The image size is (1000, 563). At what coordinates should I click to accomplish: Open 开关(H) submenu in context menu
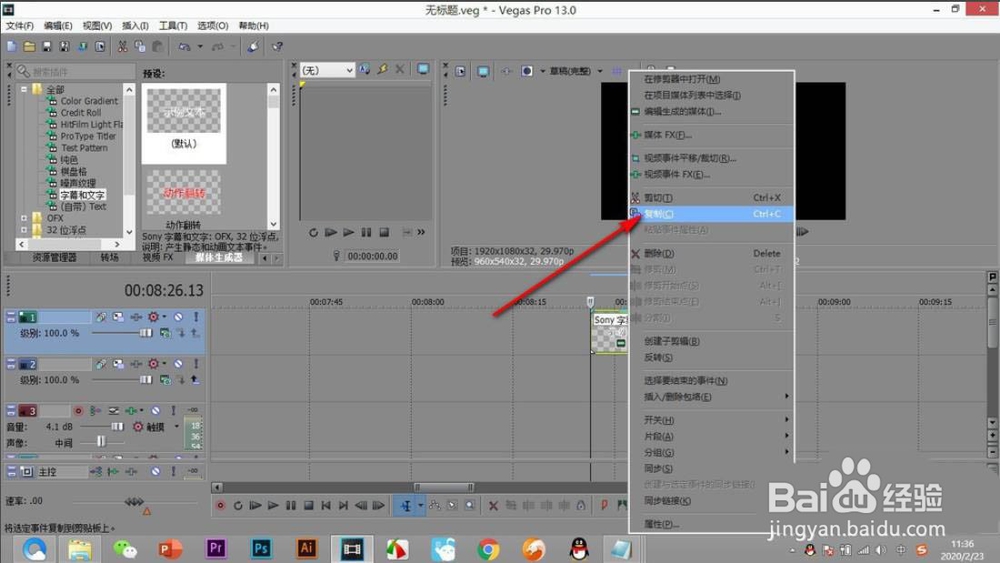[x=712, y=420]
